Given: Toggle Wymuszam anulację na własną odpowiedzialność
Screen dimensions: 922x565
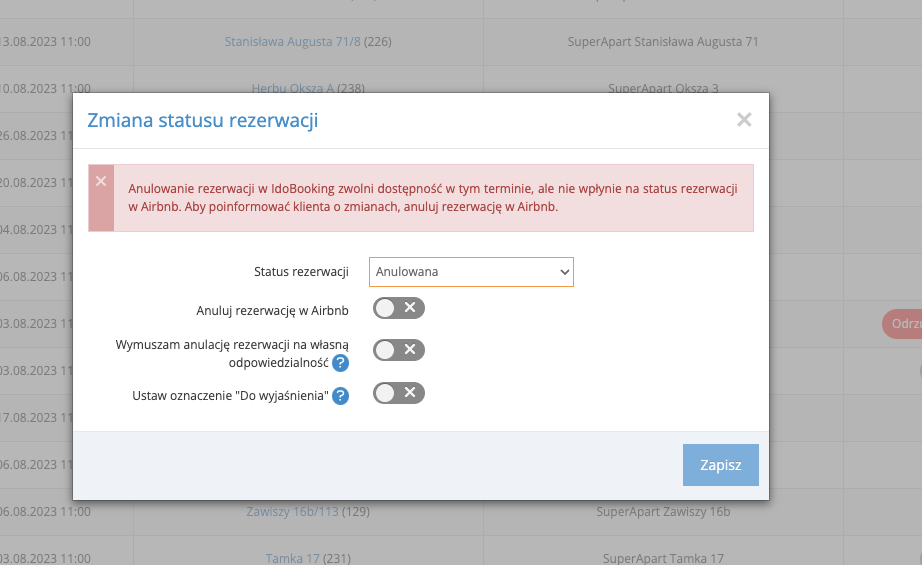Looking at the screenshot, I should click(398, 350).
